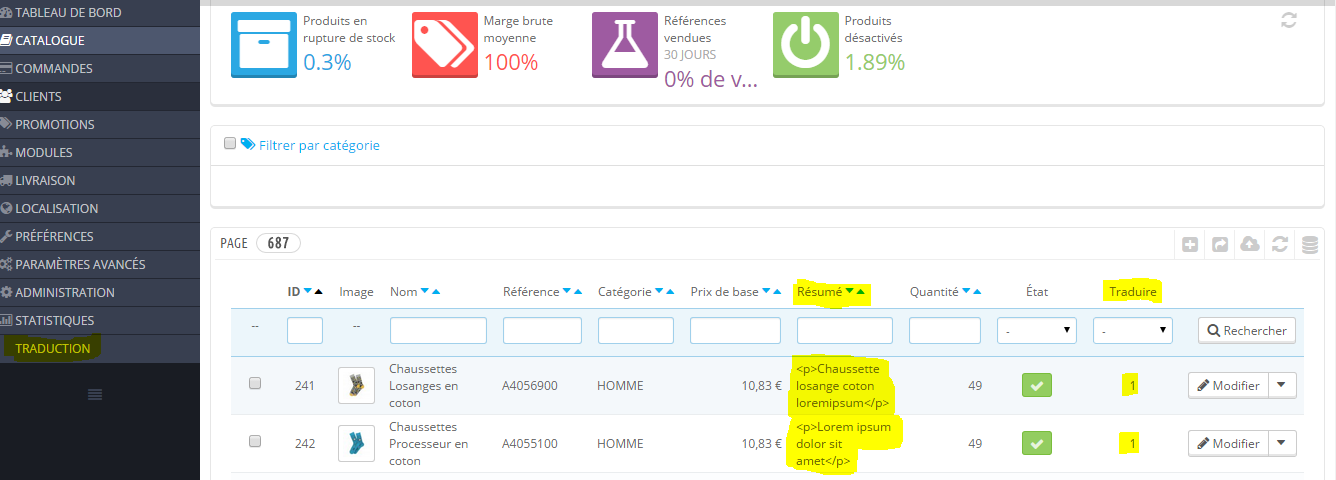Tick the checkbox for product 242
Screen dimensions: 1336x480
(x=255, y=441)
